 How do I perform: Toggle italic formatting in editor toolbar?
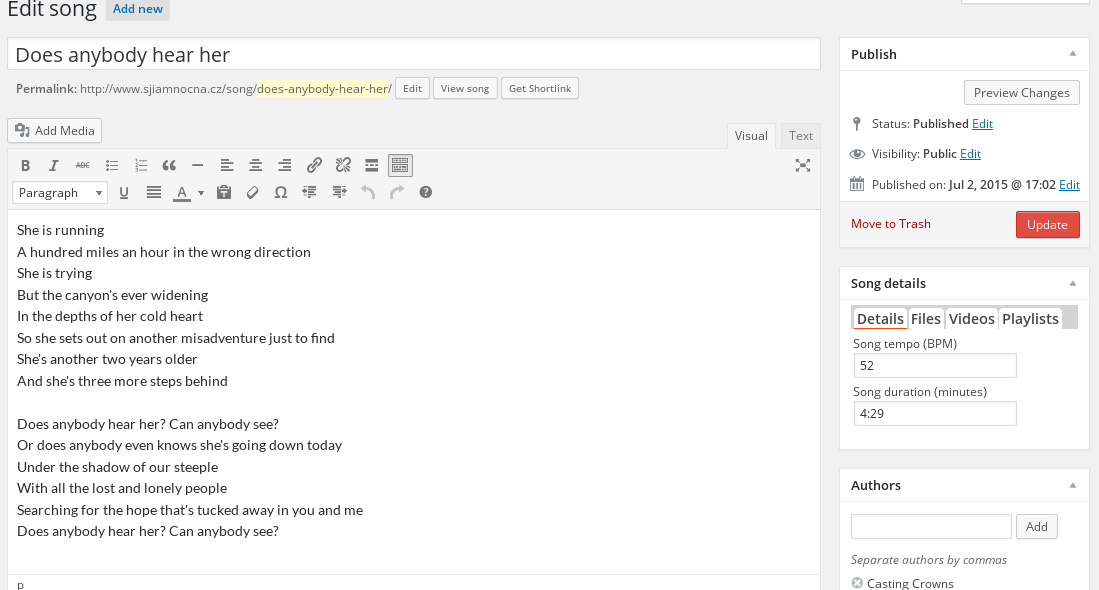(x=53, y=165)
